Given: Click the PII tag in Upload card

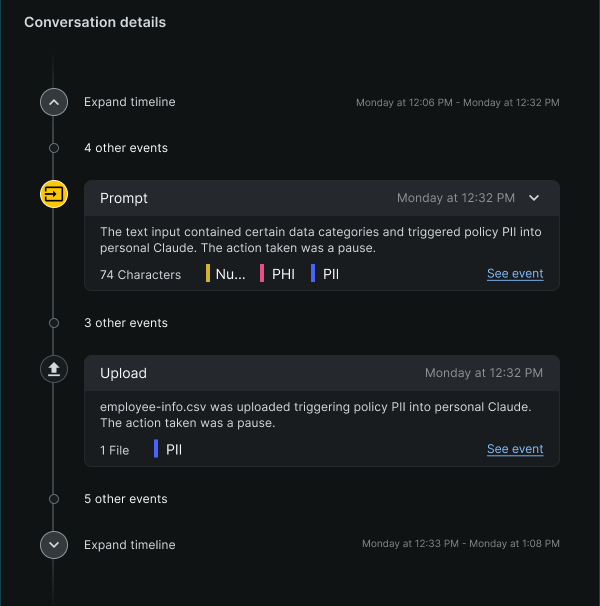Looking at the screenshot, I should pos(168,449).
